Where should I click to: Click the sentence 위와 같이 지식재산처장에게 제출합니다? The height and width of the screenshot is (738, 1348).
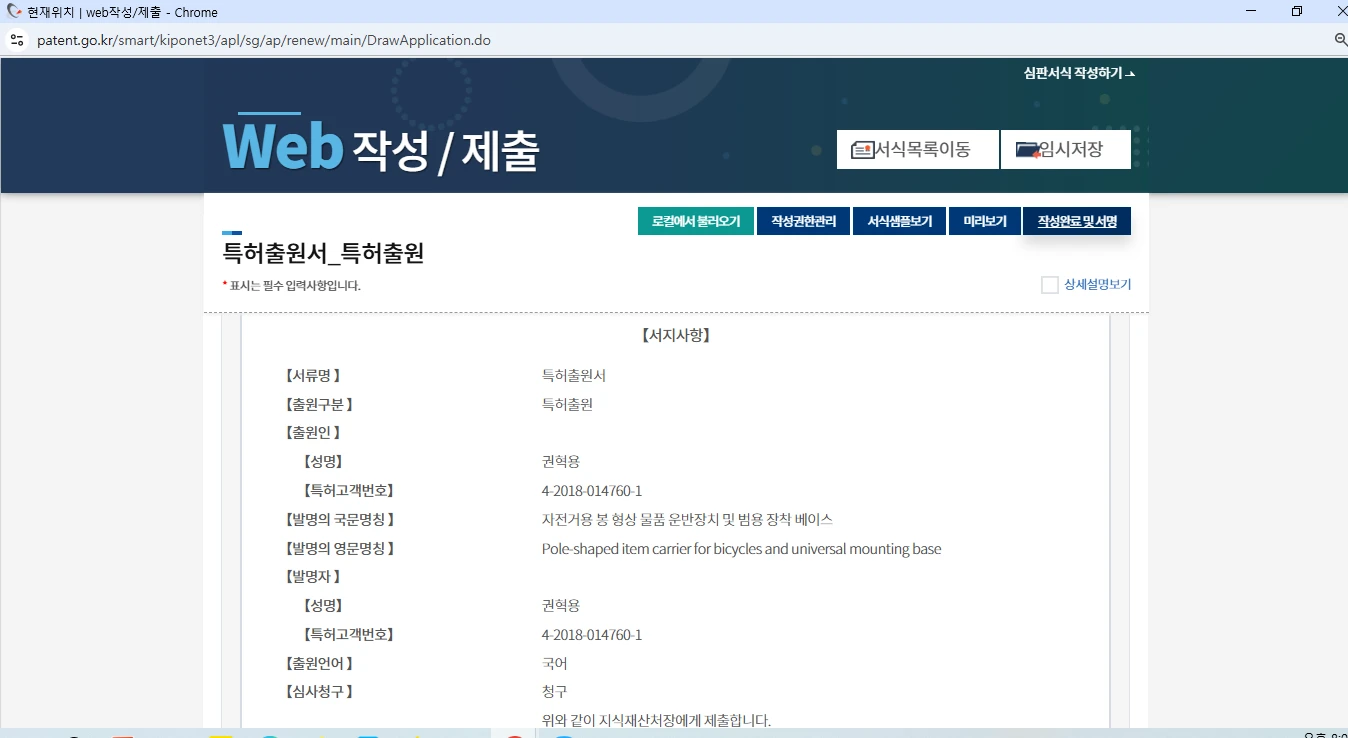(x=656, y=721)
